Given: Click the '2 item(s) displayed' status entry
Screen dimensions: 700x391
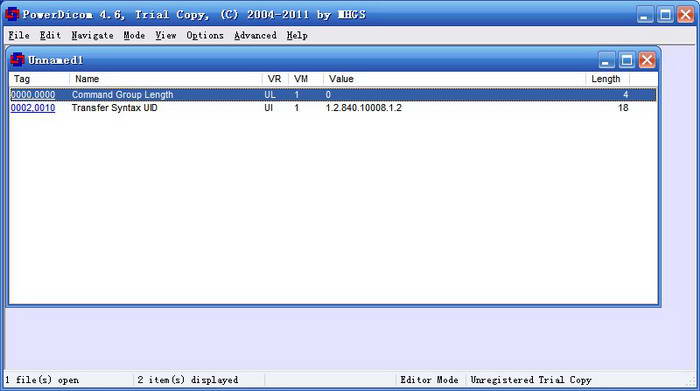Looking at the screenshot, I should (188, 380).
